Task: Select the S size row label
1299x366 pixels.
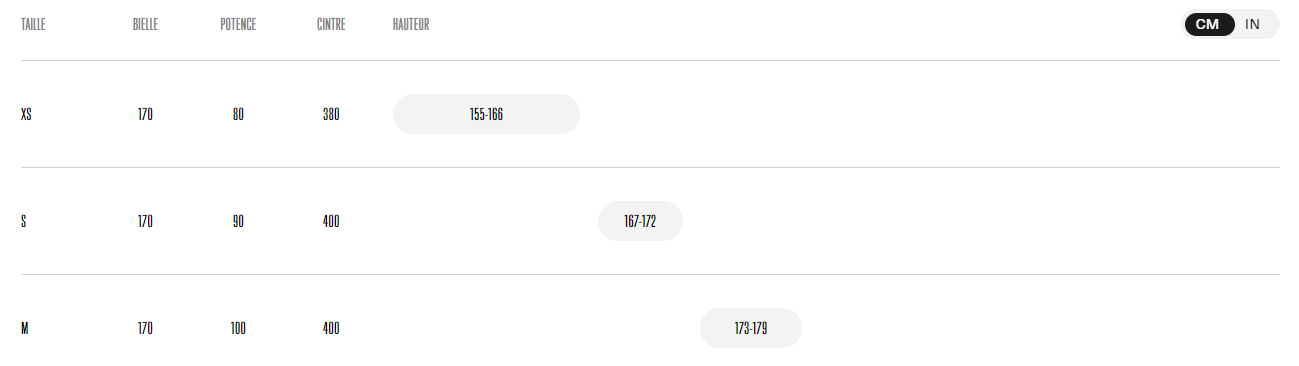Action: point(24,221)
